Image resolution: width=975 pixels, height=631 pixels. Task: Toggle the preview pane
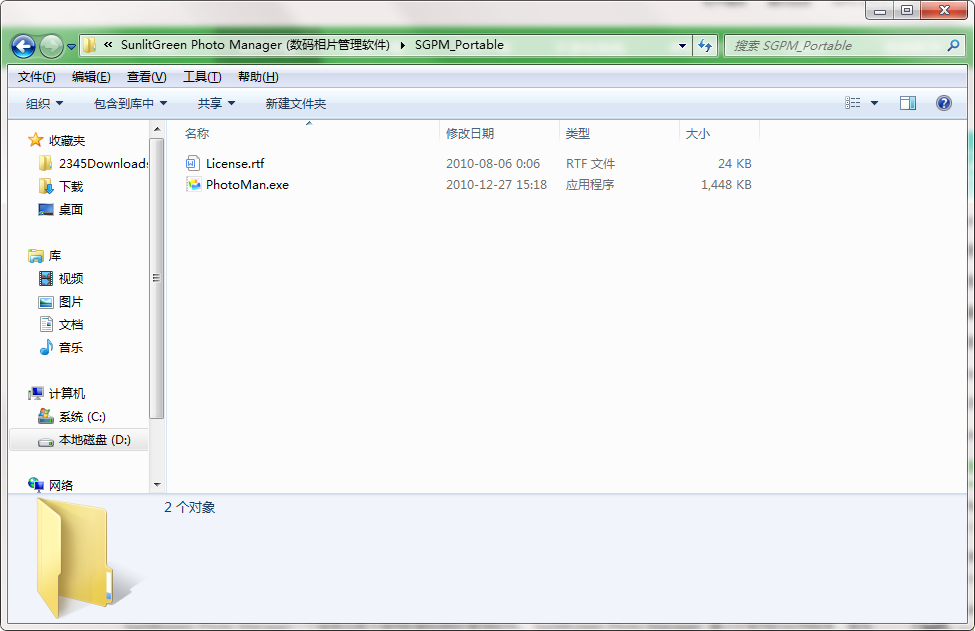tap(908, 103)
